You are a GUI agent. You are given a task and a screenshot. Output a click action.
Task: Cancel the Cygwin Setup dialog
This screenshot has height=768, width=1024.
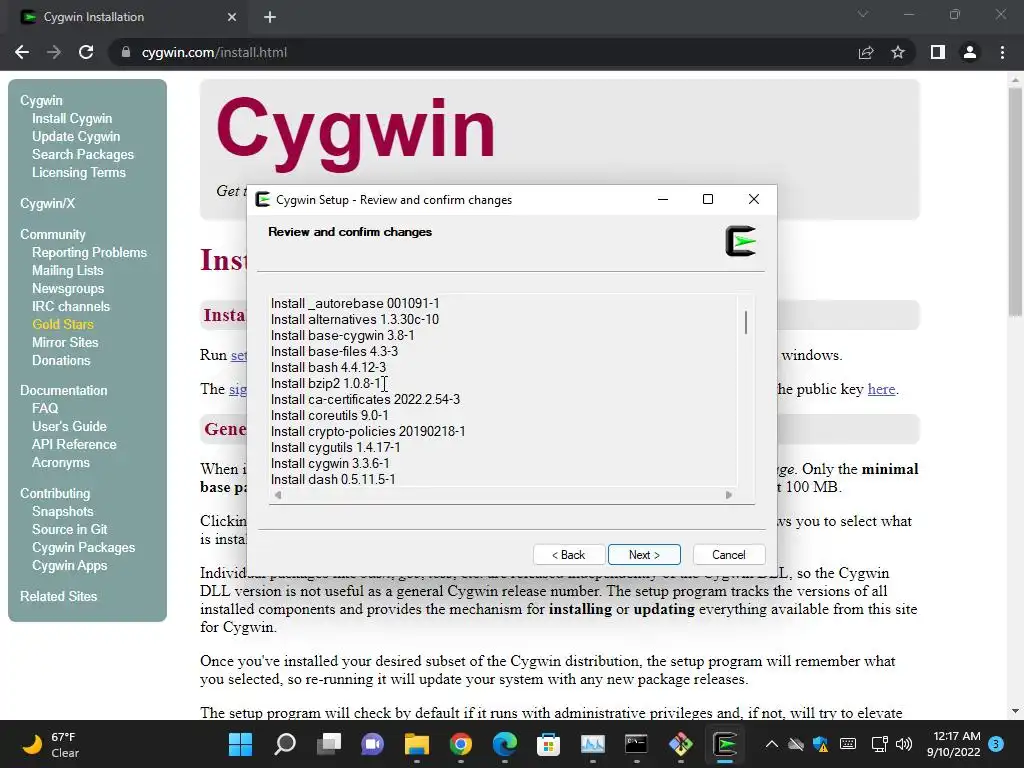[728, 554]
